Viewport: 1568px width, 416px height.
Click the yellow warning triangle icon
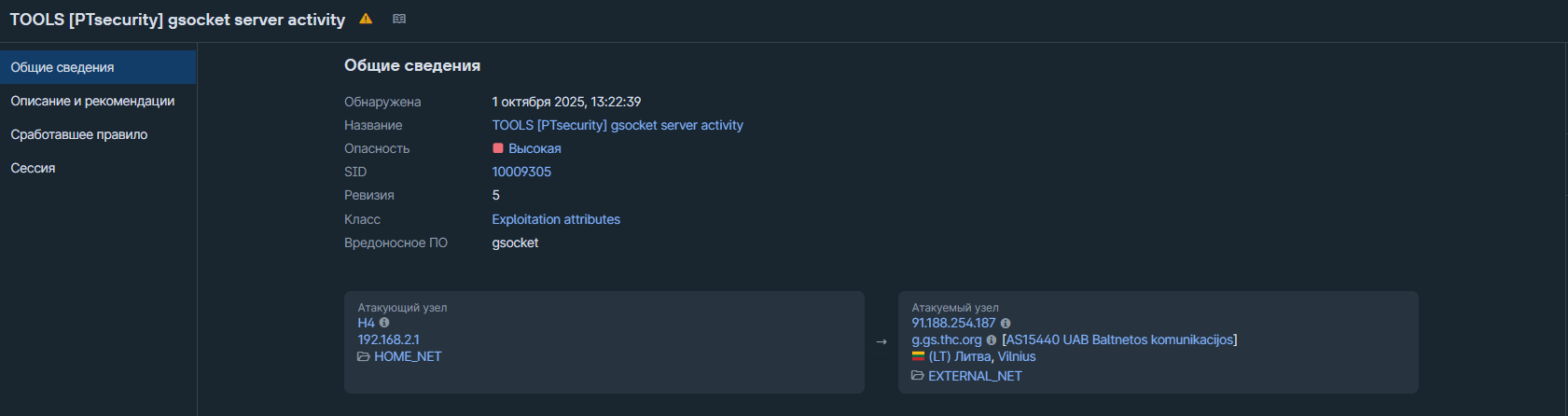point(366,19)
